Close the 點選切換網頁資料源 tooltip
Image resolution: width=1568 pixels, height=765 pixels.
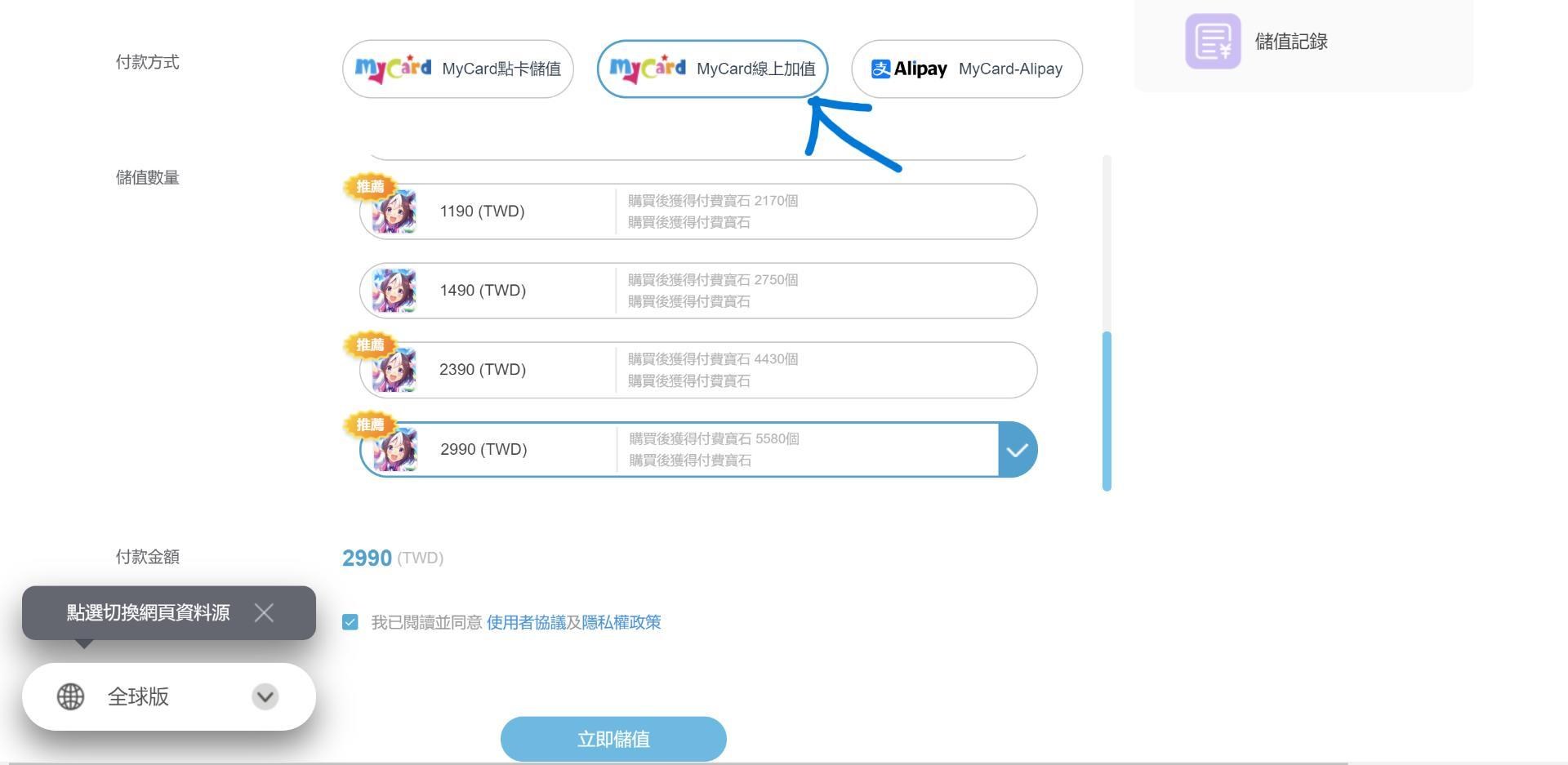(264, 612)
